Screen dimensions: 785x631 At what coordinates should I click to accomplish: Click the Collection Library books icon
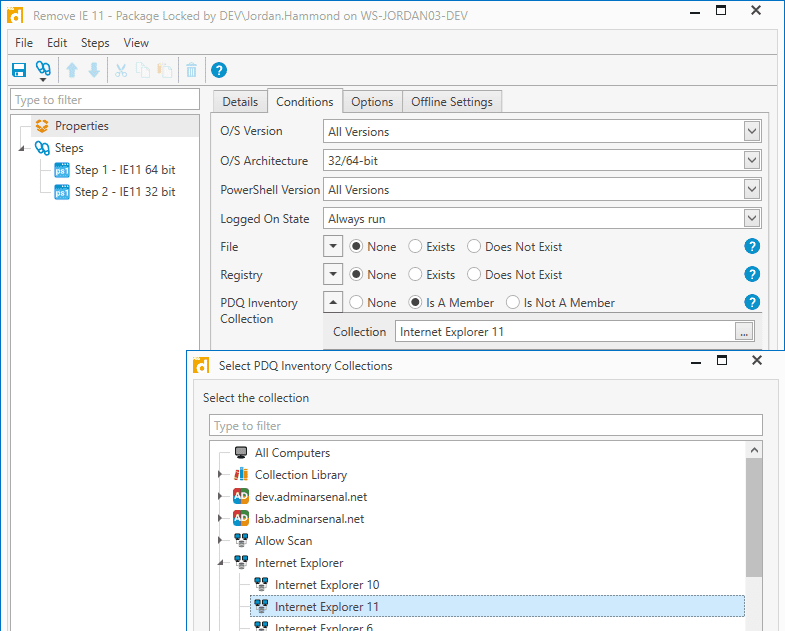click(x=241, y=474)
